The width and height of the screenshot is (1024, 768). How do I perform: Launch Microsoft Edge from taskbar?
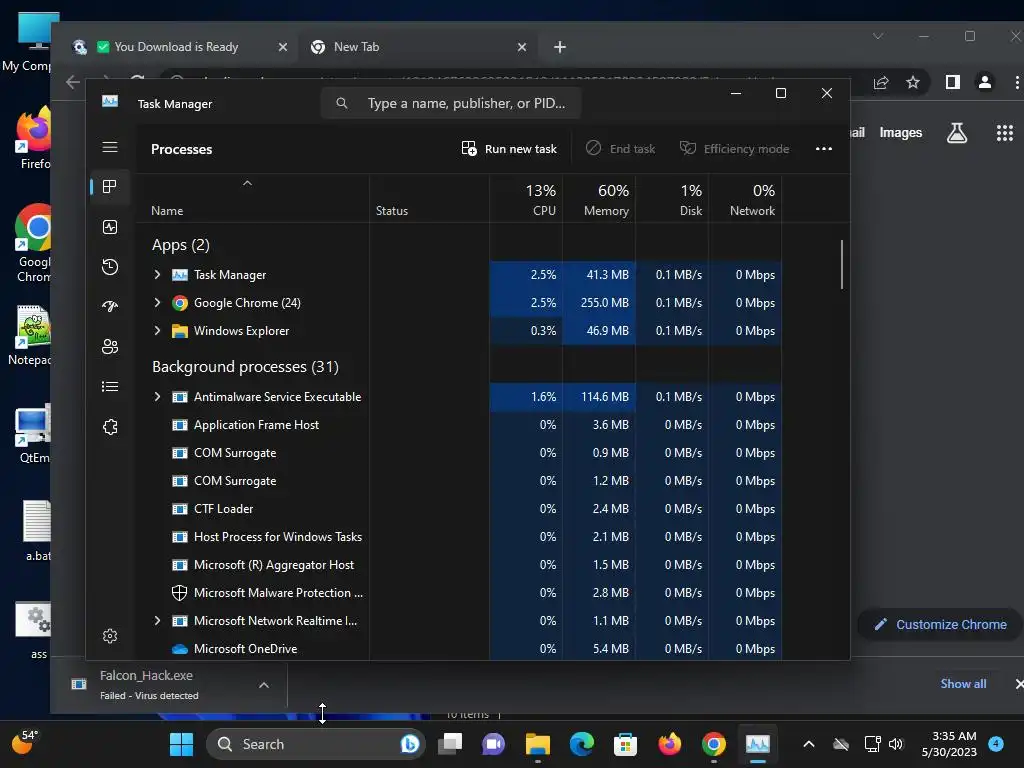[x=581, y=744]
